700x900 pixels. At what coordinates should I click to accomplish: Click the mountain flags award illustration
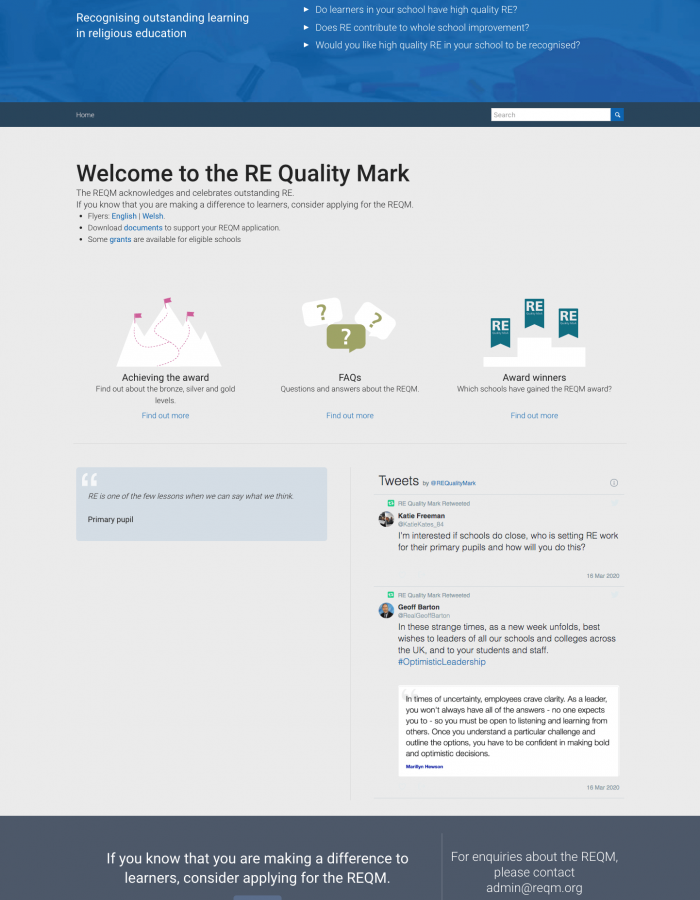pos(169,332)
